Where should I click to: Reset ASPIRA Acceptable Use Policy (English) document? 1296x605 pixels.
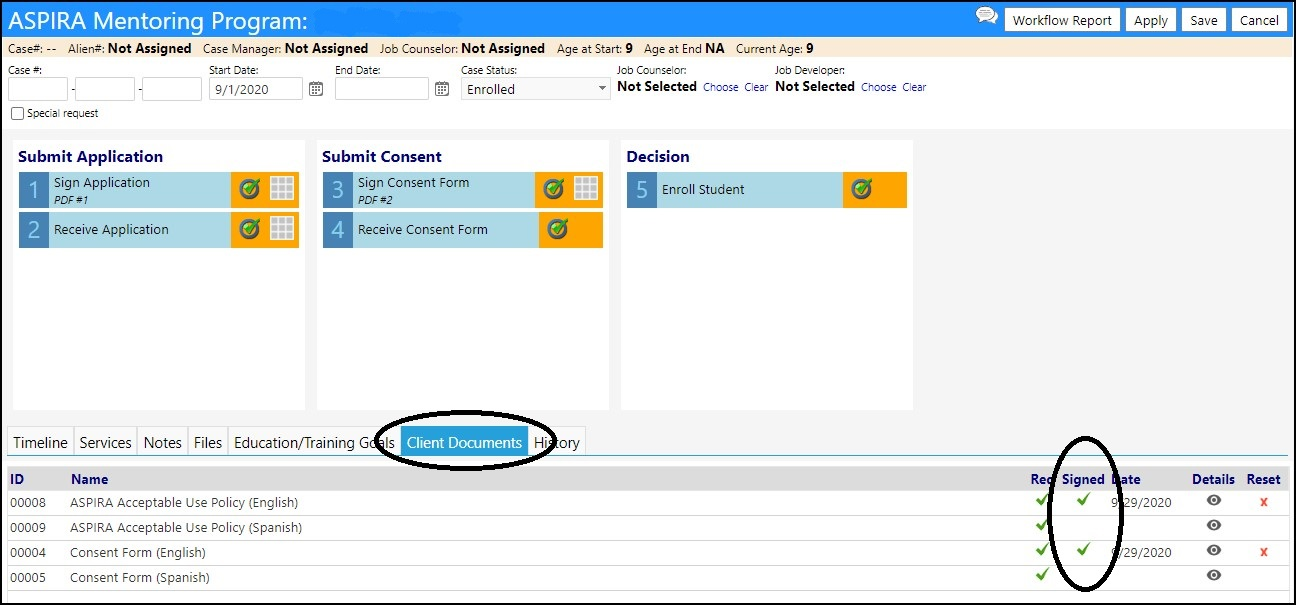(1264, 502)
